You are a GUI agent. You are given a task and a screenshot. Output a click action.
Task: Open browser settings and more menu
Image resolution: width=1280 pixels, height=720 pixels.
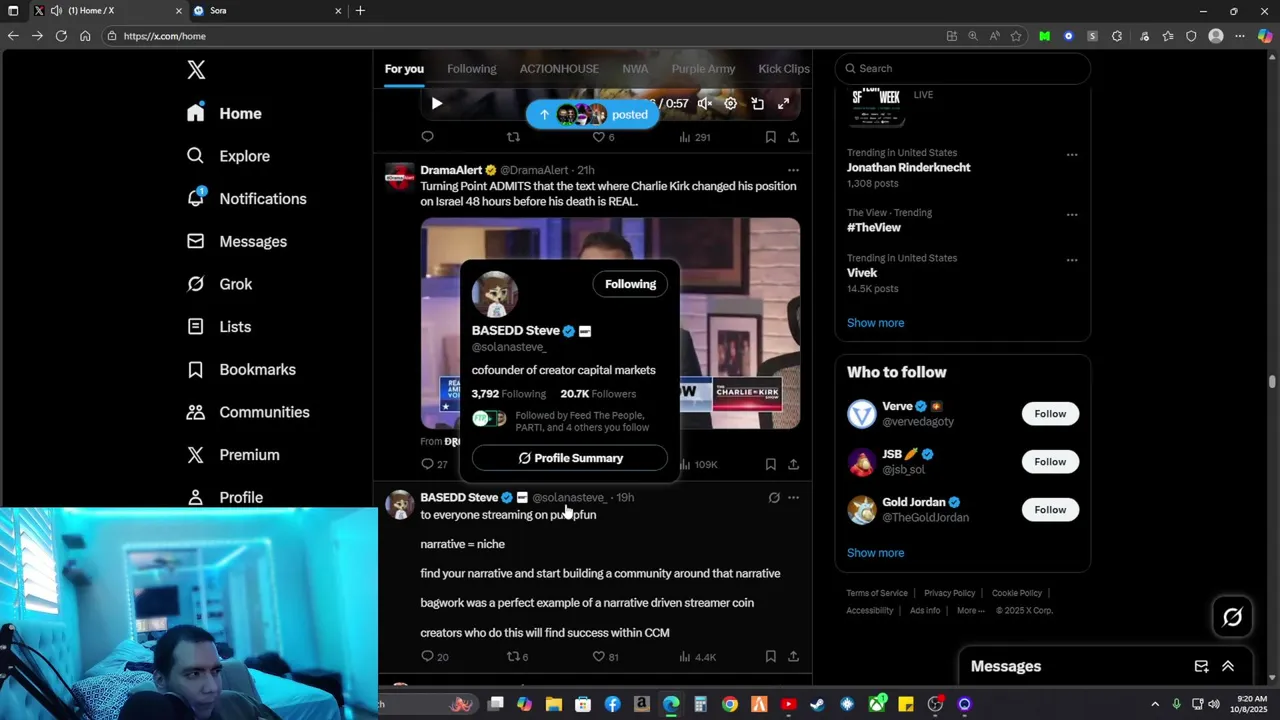[x=1240, y=36]
